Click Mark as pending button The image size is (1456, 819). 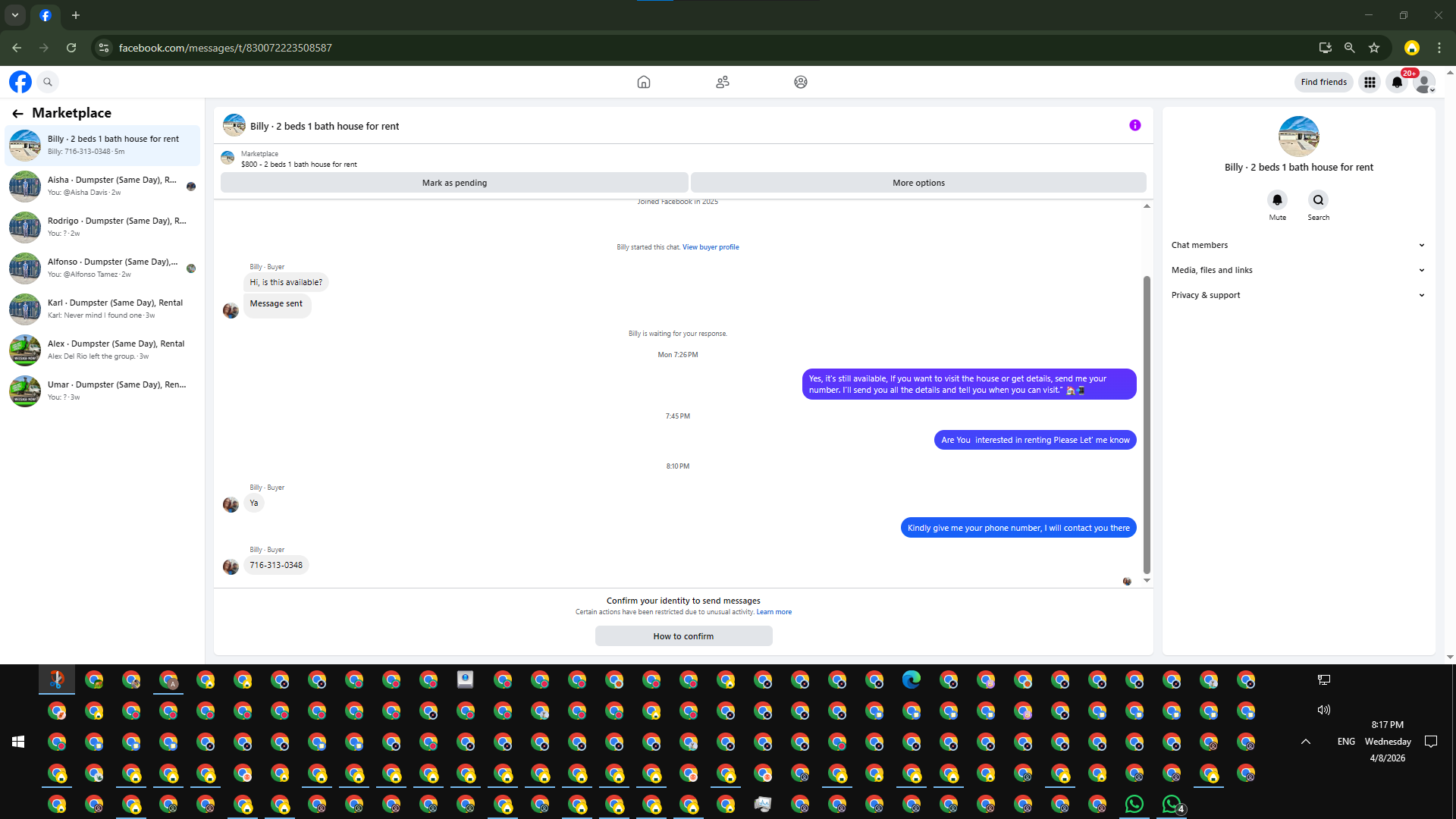point(454,183)
